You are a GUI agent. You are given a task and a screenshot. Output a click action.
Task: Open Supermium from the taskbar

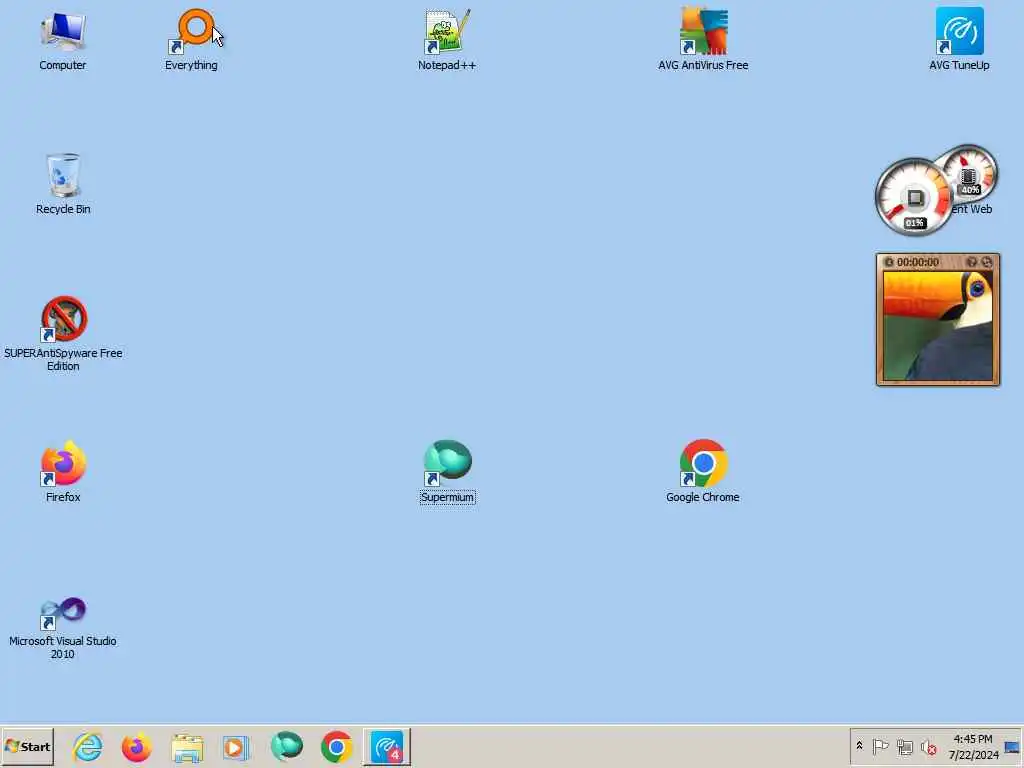coord(287,746)
